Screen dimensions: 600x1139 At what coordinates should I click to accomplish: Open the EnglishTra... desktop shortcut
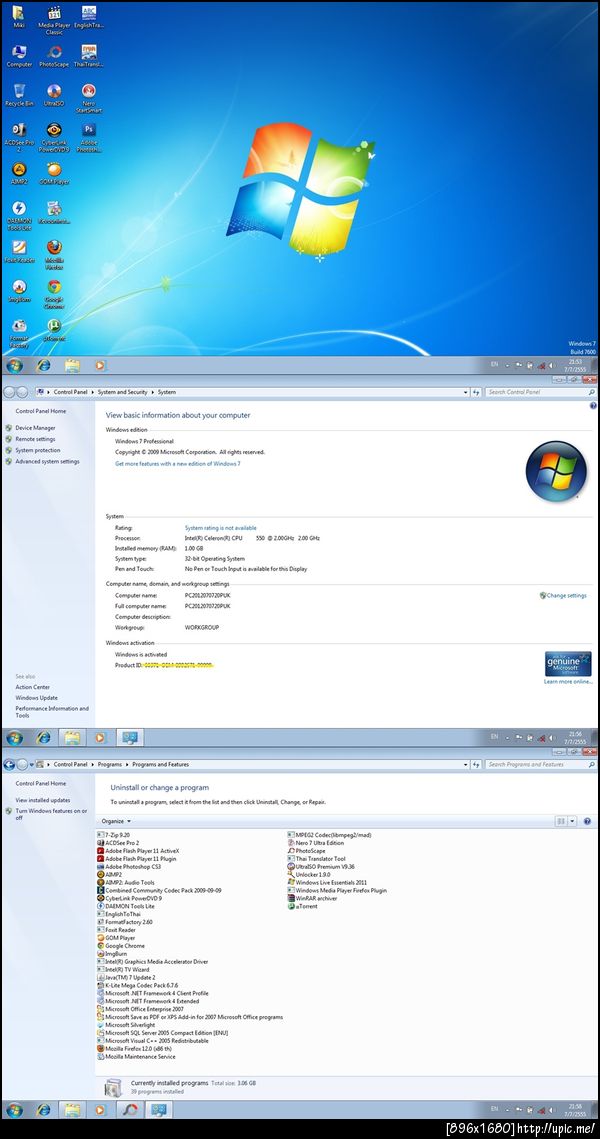pyautogui.click(x=89, y=17)
